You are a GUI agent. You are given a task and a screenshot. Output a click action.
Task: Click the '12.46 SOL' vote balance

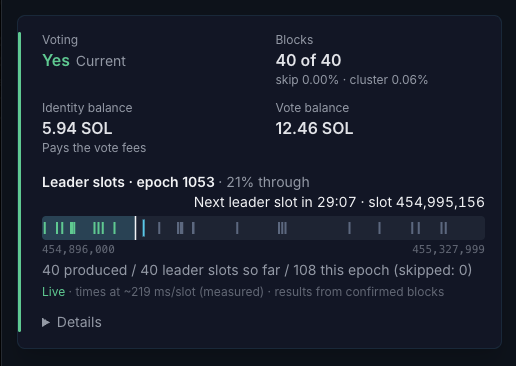click(x=314, y=128)
